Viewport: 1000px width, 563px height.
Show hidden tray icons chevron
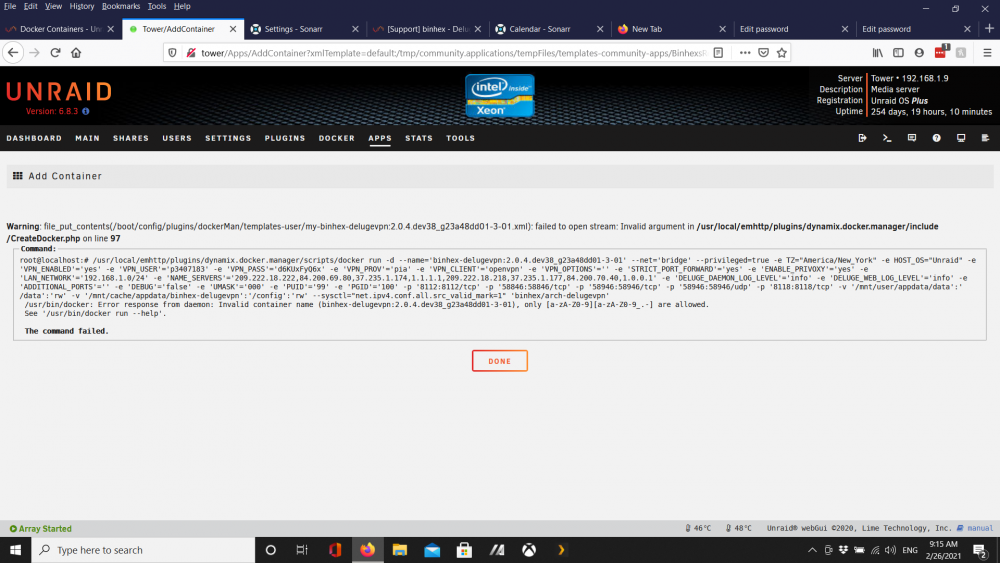[812, 550]
